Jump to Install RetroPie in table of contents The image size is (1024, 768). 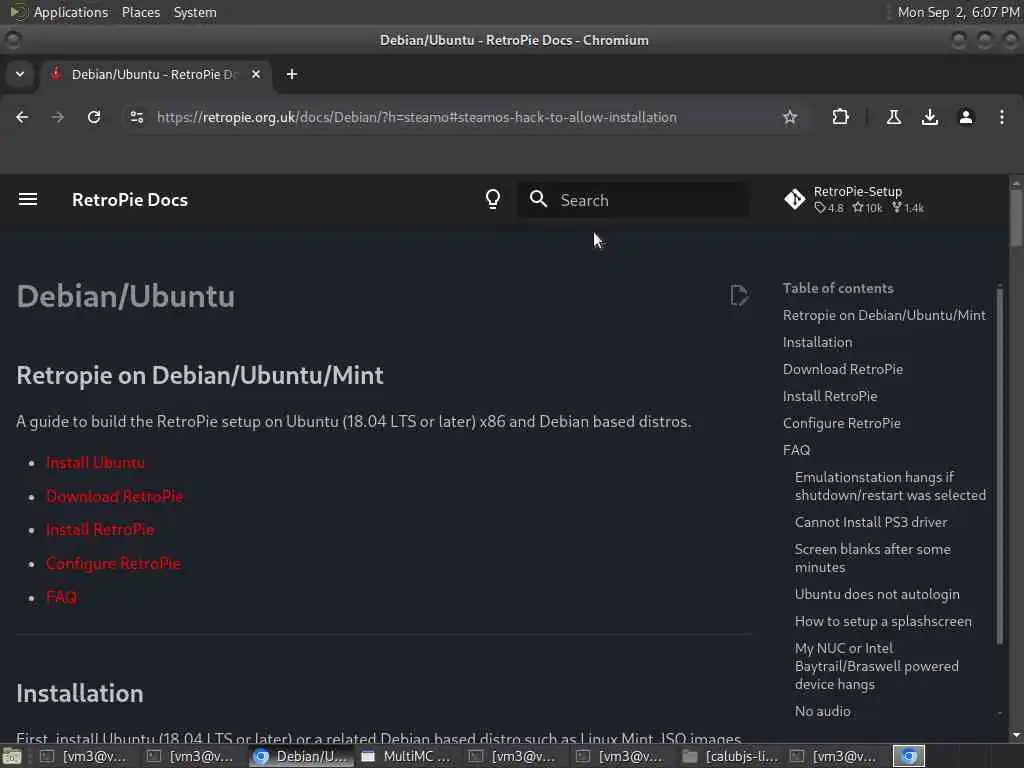[830, 396]
